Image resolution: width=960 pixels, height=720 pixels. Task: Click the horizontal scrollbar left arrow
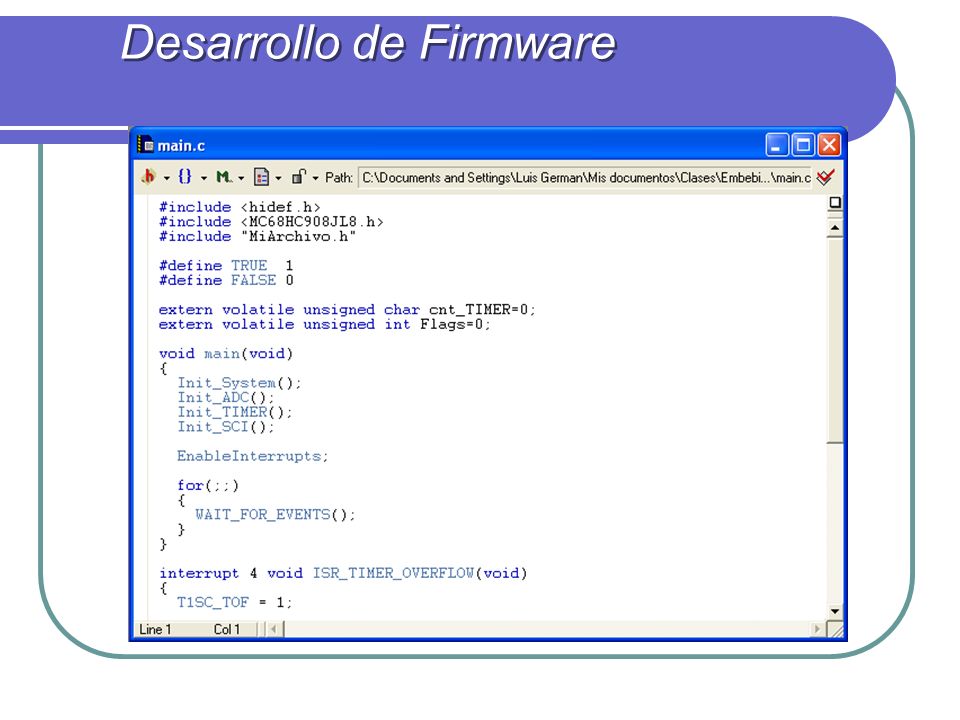click(x=274, y=629)
